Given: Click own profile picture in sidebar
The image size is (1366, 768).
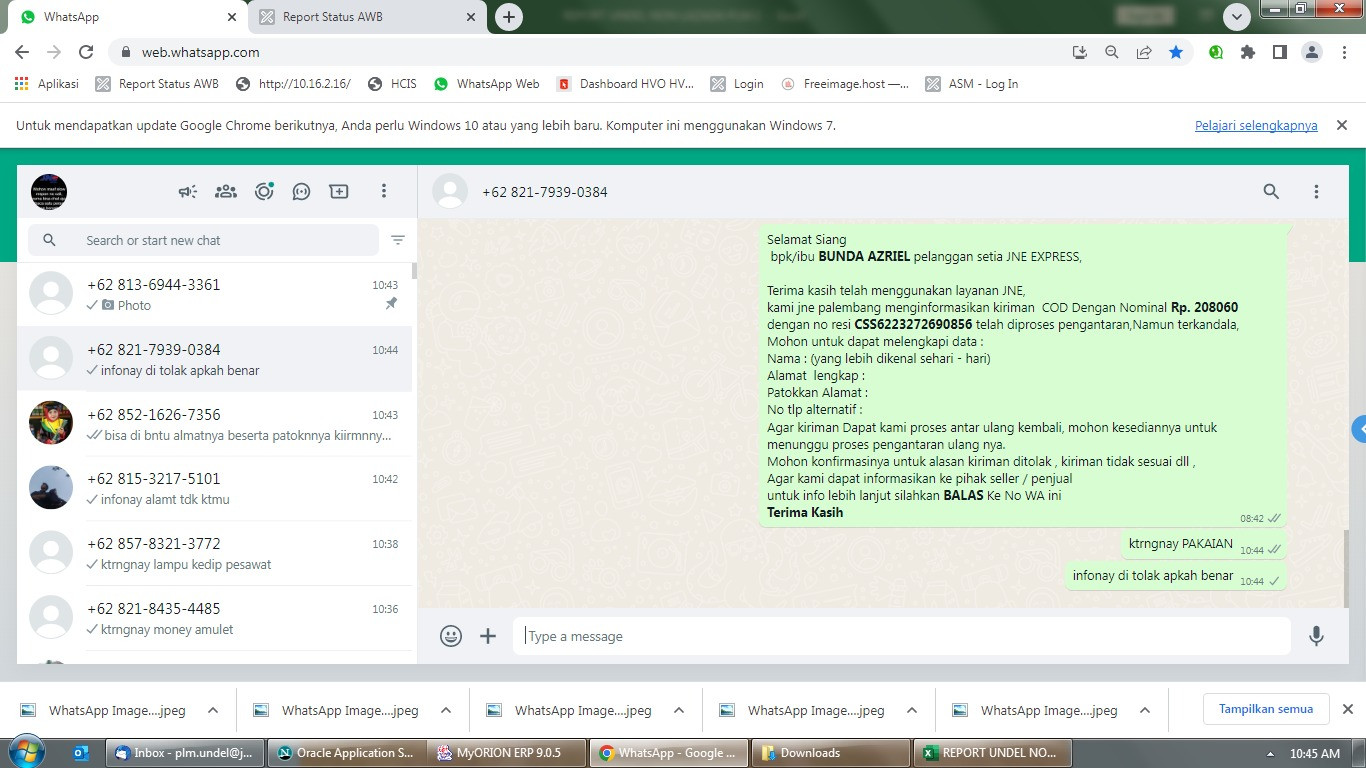Looking at the screenshot, I should click(x=49, y=191).
